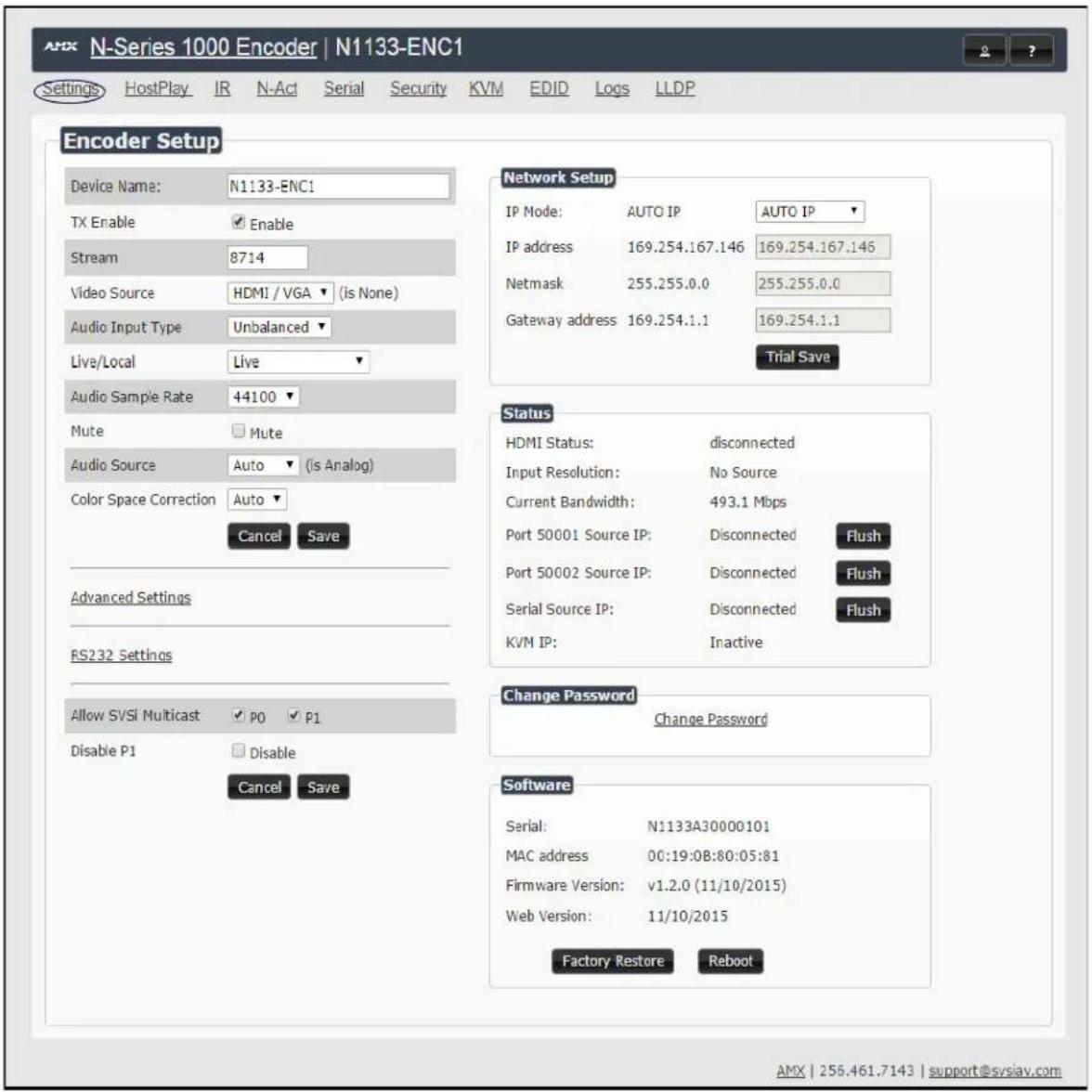The height and width of the screenshot is (1092, 1092).
Task: Open the Video Source dropdown
Action: [280, 292]
